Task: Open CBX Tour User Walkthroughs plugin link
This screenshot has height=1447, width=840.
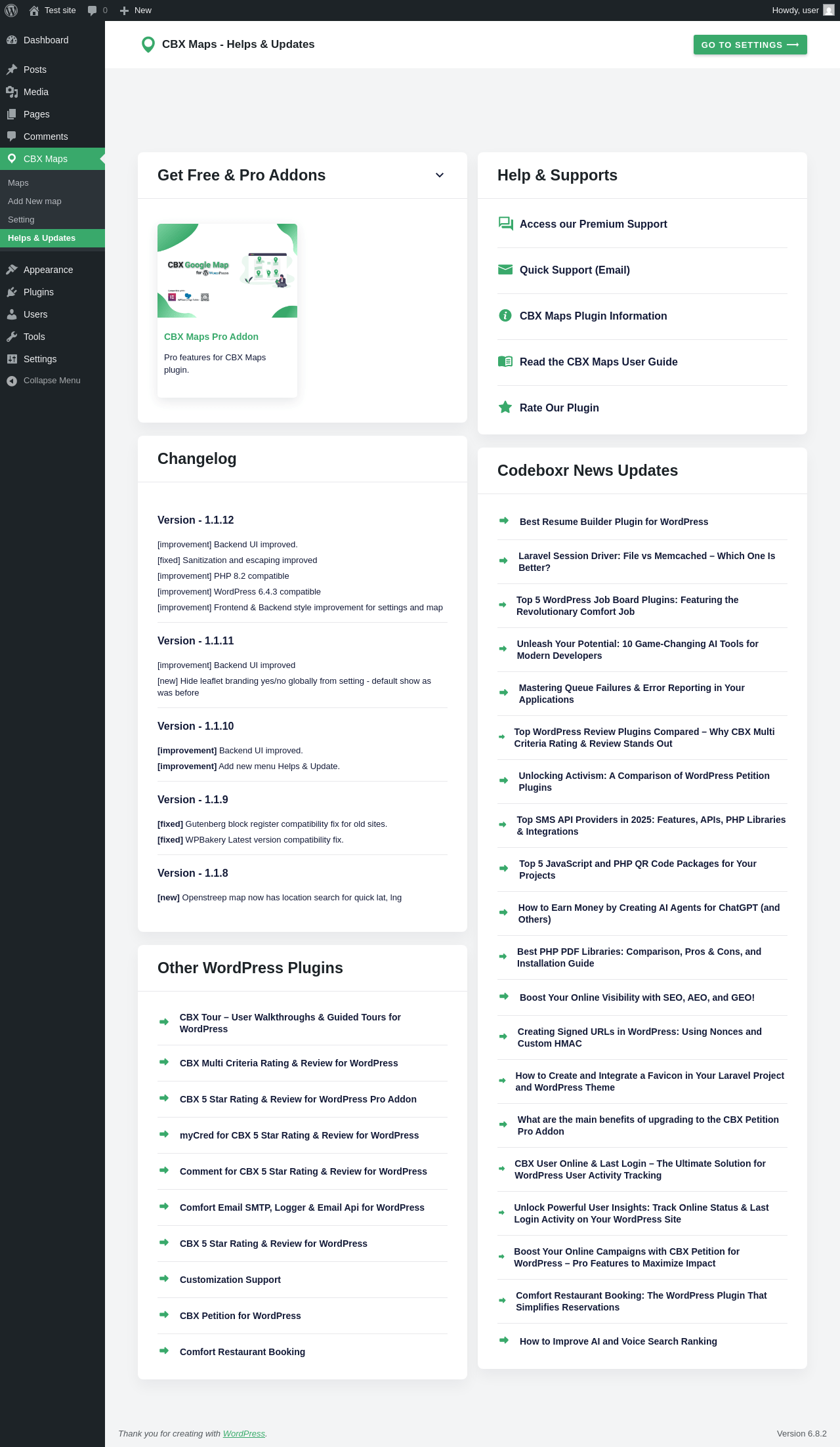Action: (x=290, y=1023)
